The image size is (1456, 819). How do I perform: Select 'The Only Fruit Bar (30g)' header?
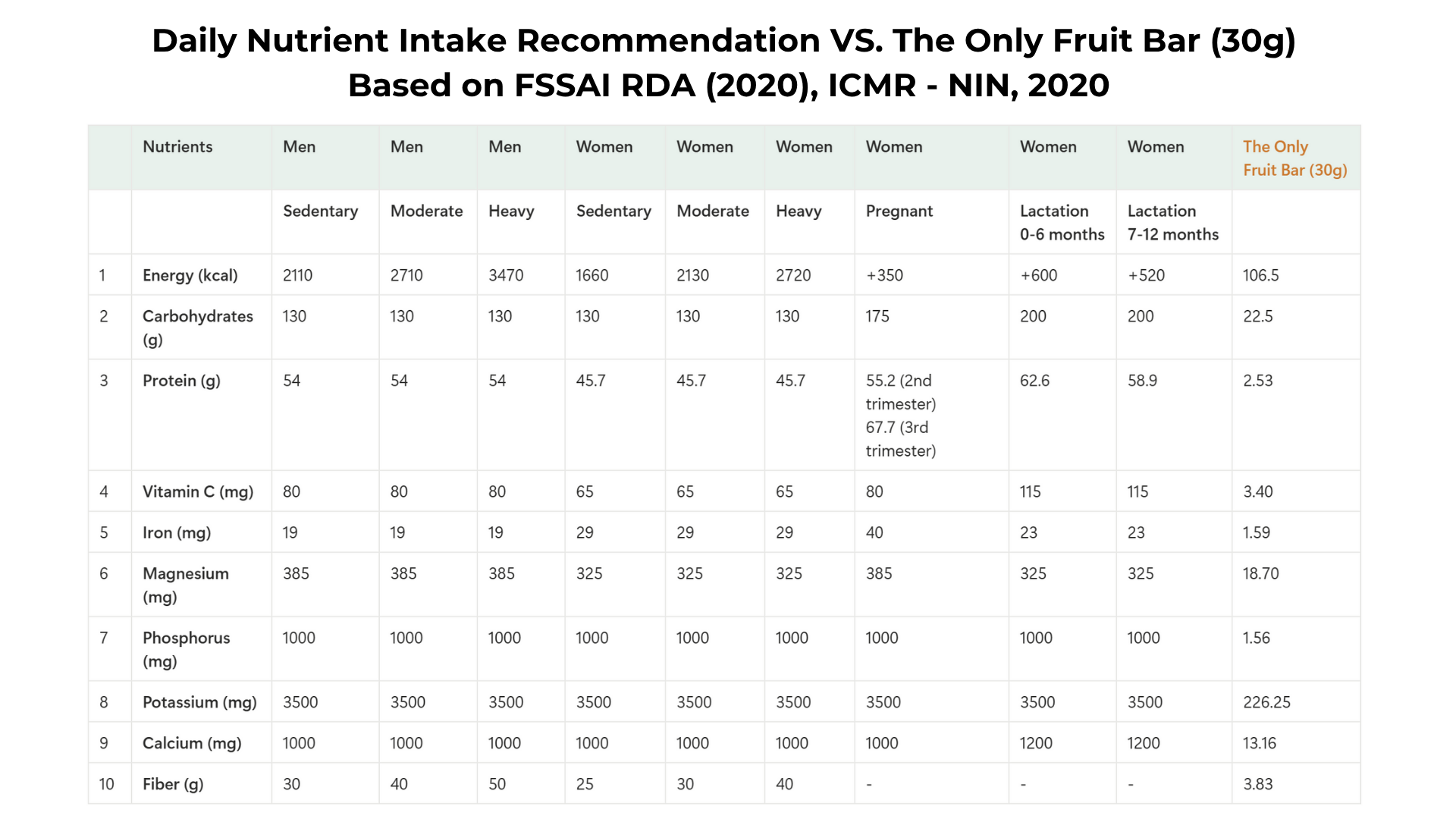(1294, 158)
